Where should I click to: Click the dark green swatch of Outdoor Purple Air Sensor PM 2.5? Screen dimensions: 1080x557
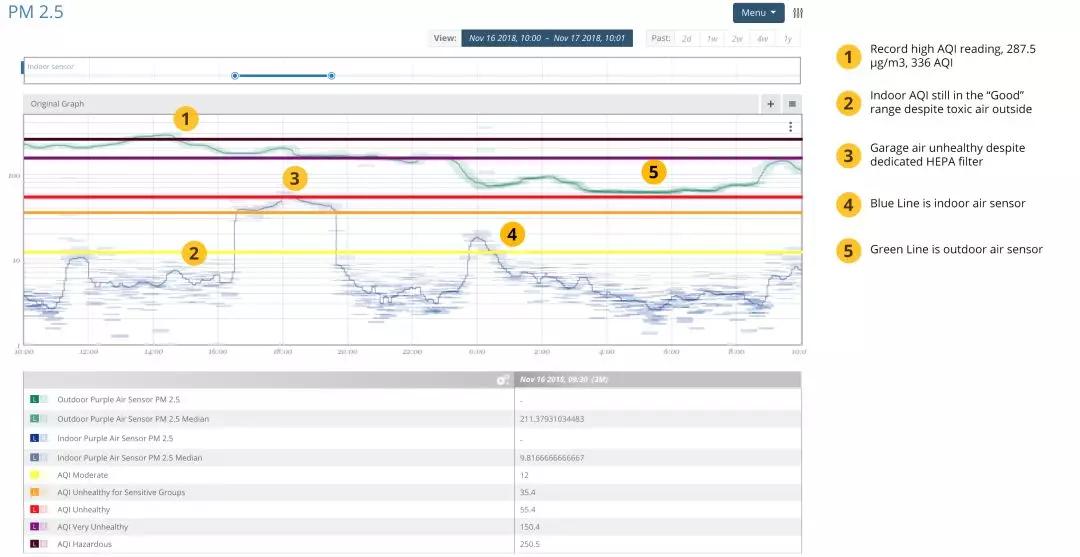tap(34, 399)
